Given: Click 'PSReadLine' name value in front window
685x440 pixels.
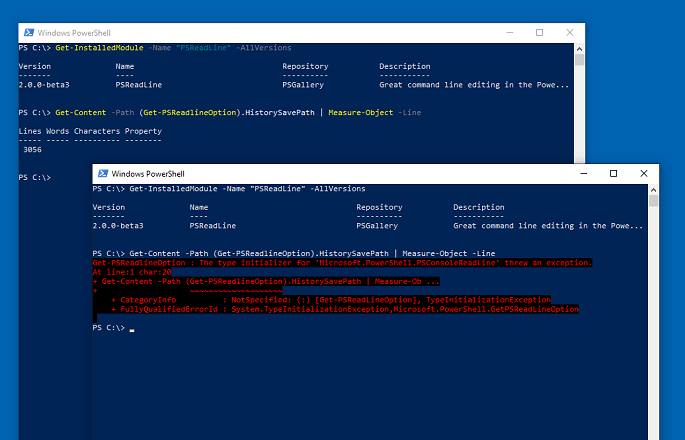Looking at the screenshot, I should click(x=213, y=226).
